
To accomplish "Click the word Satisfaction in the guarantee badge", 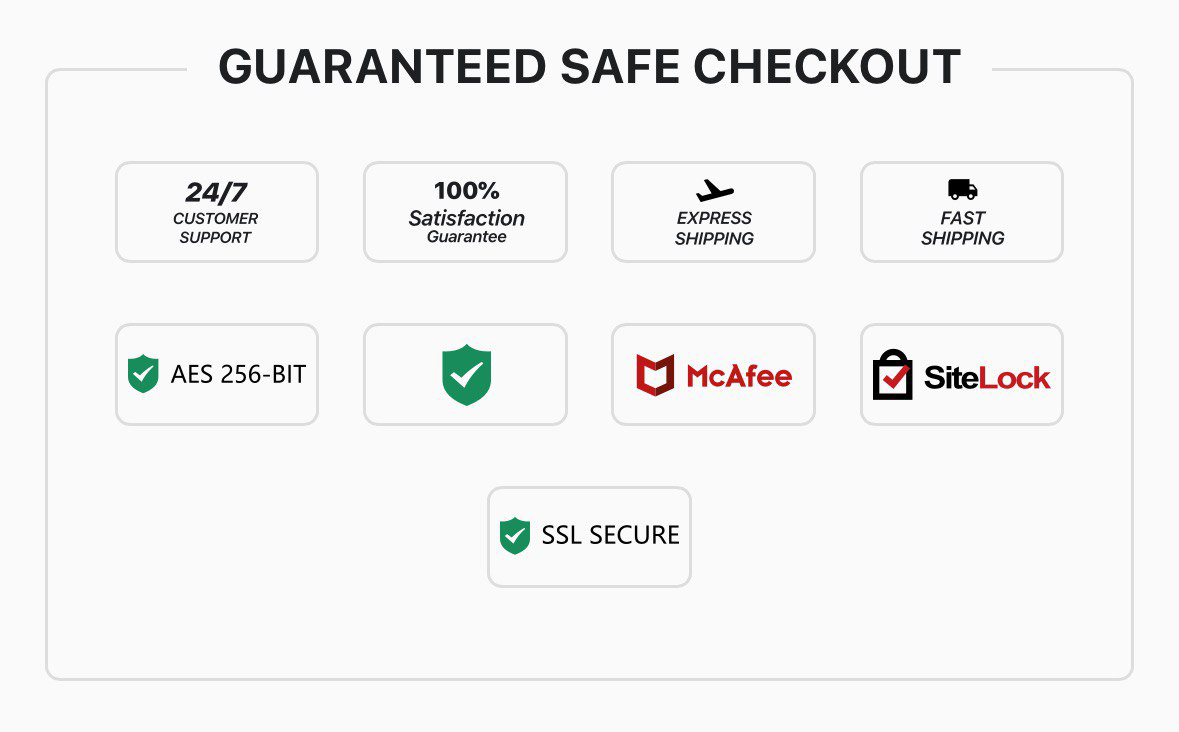I will (x=466, y=218).
